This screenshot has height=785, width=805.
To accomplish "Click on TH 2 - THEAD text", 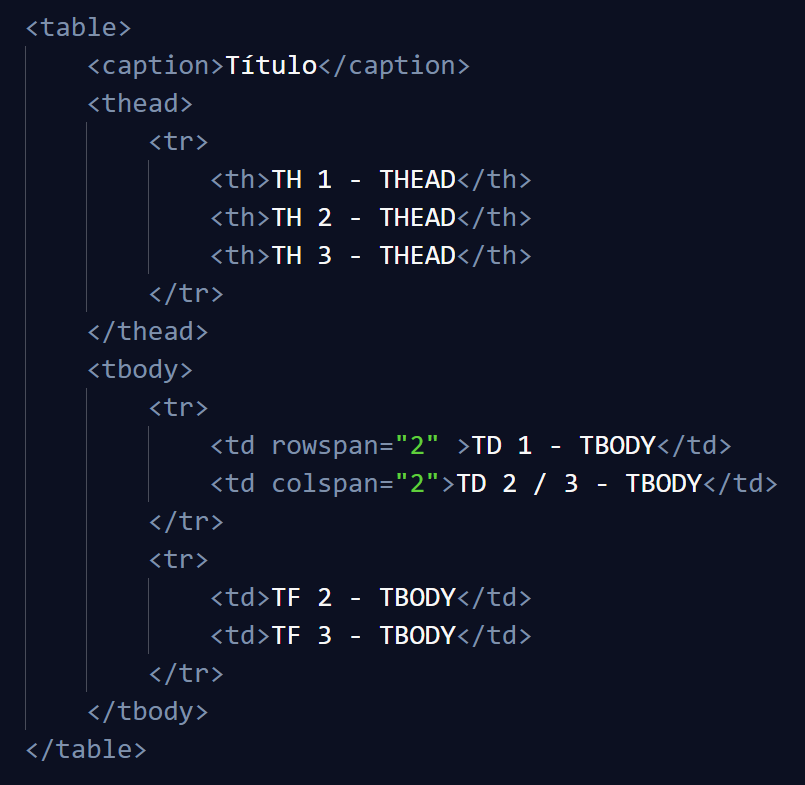I will pos(364,218).
